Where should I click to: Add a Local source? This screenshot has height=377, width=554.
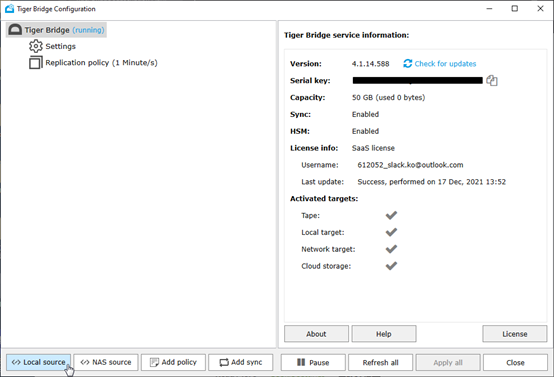[x=39, y=363]
